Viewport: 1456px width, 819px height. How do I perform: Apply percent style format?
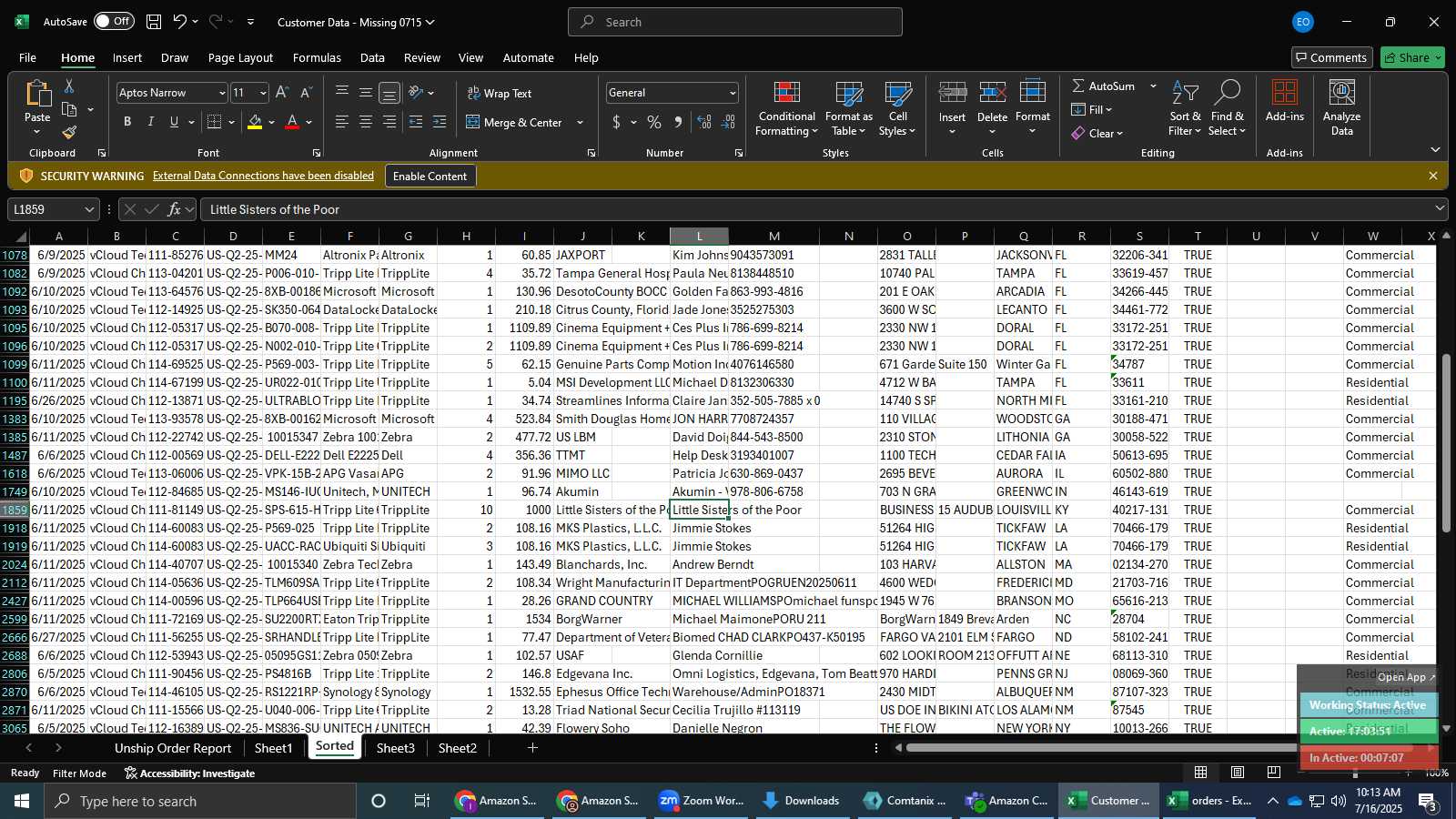click(x=654, y=122)
